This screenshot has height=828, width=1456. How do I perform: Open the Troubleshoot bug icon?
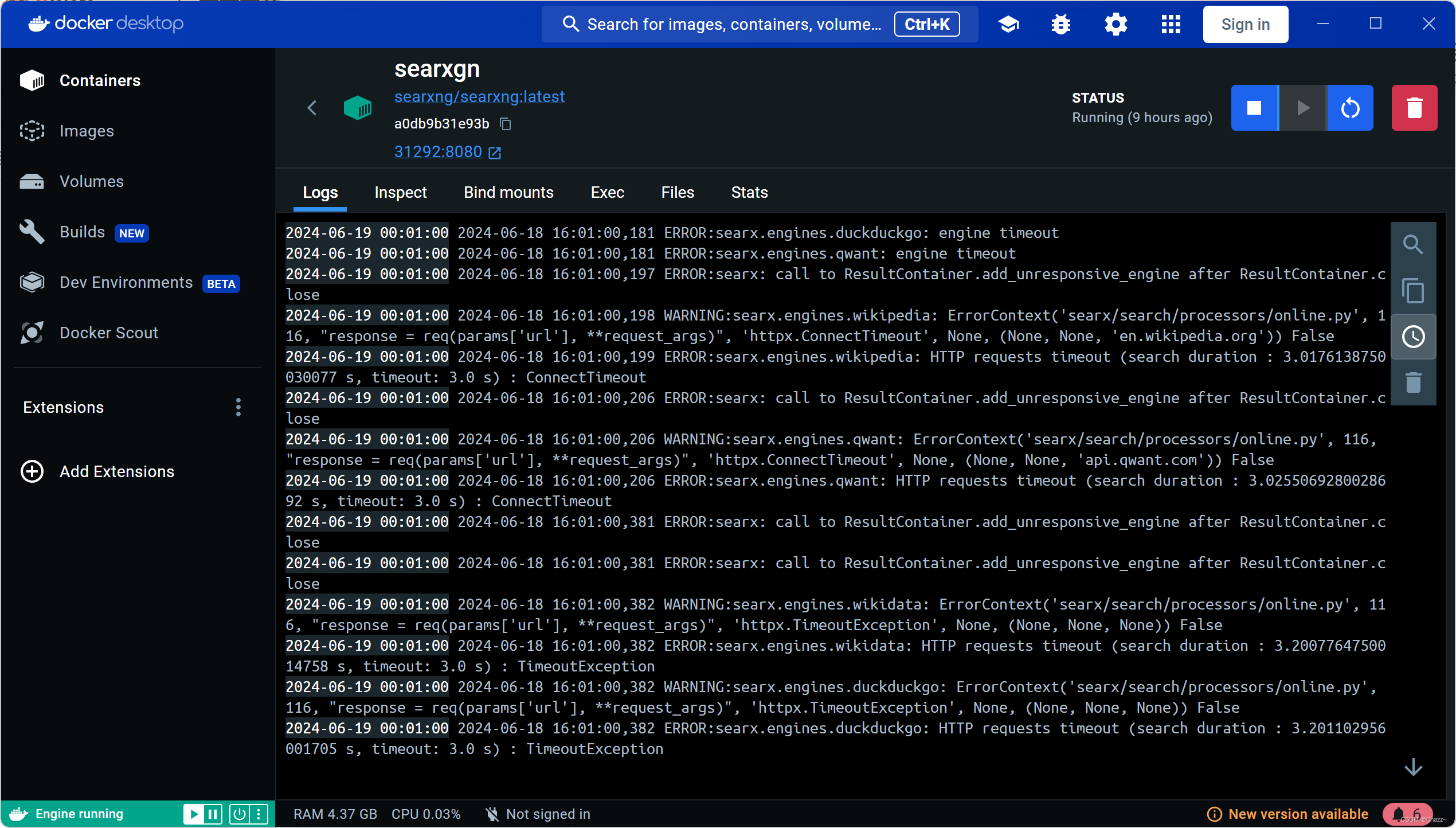1061,24
